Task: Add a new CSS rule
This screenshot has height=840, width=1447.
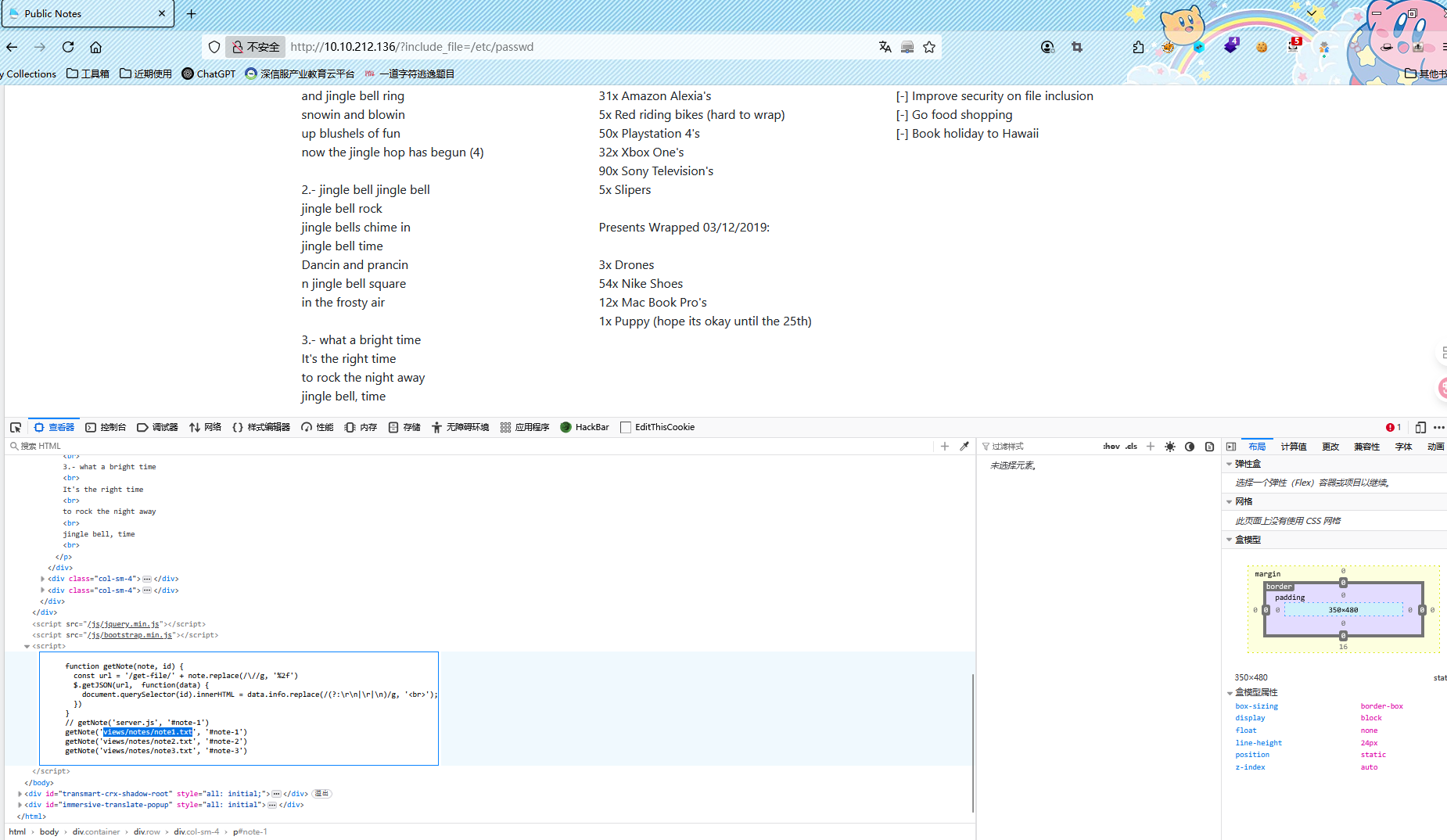Action: (1151, 446)
